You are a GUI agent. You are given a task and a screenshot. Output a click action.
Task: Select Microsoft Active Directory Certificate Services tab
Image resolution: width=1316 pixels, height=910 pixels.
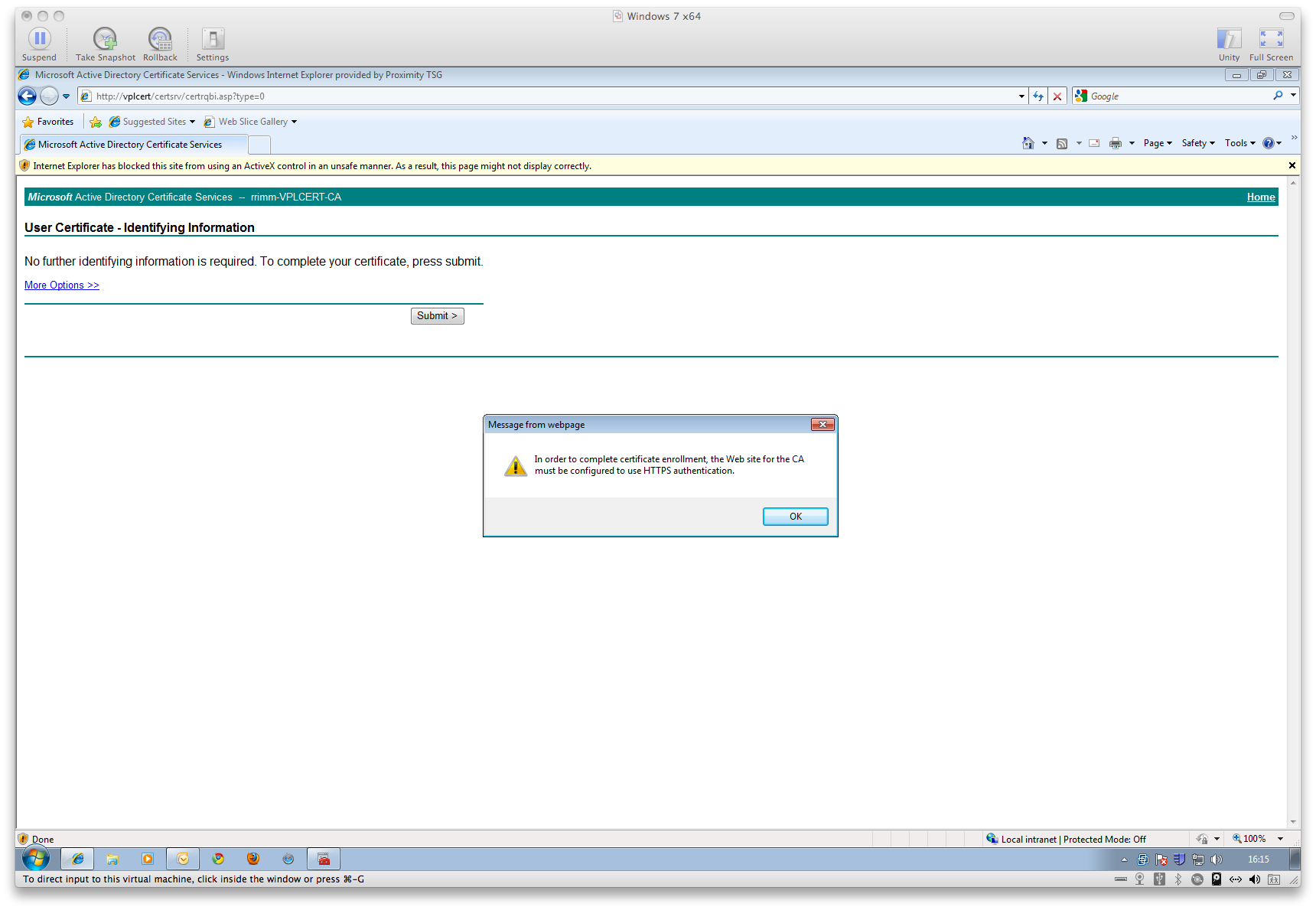point(133,145)
